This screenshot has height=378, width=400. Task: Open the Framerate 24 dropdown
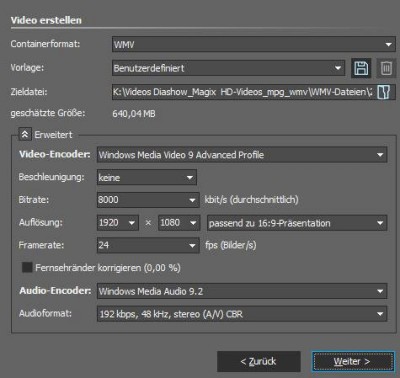(148, 245)
